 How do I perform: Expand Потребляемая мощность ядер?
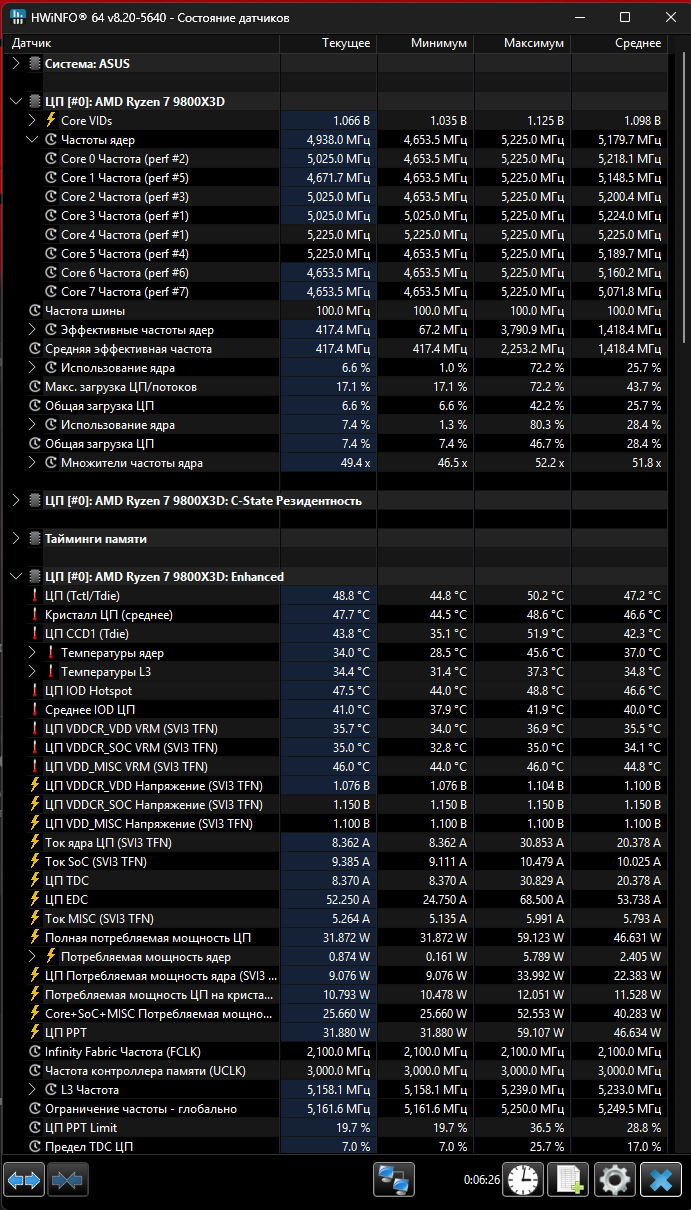point(31,957)
